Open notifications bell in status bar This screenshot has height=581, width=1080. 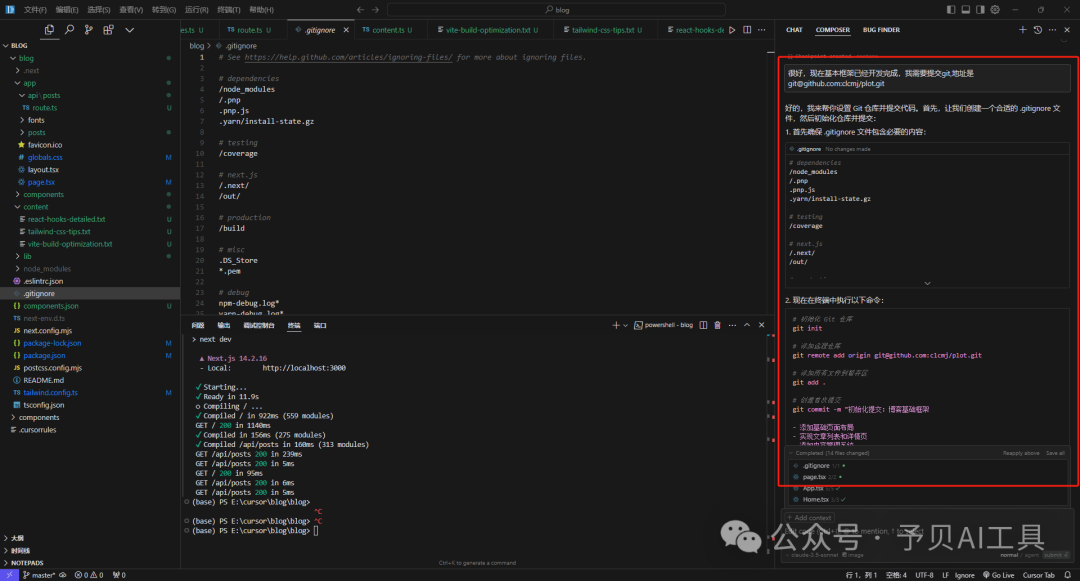click(x=1068, y=575)
